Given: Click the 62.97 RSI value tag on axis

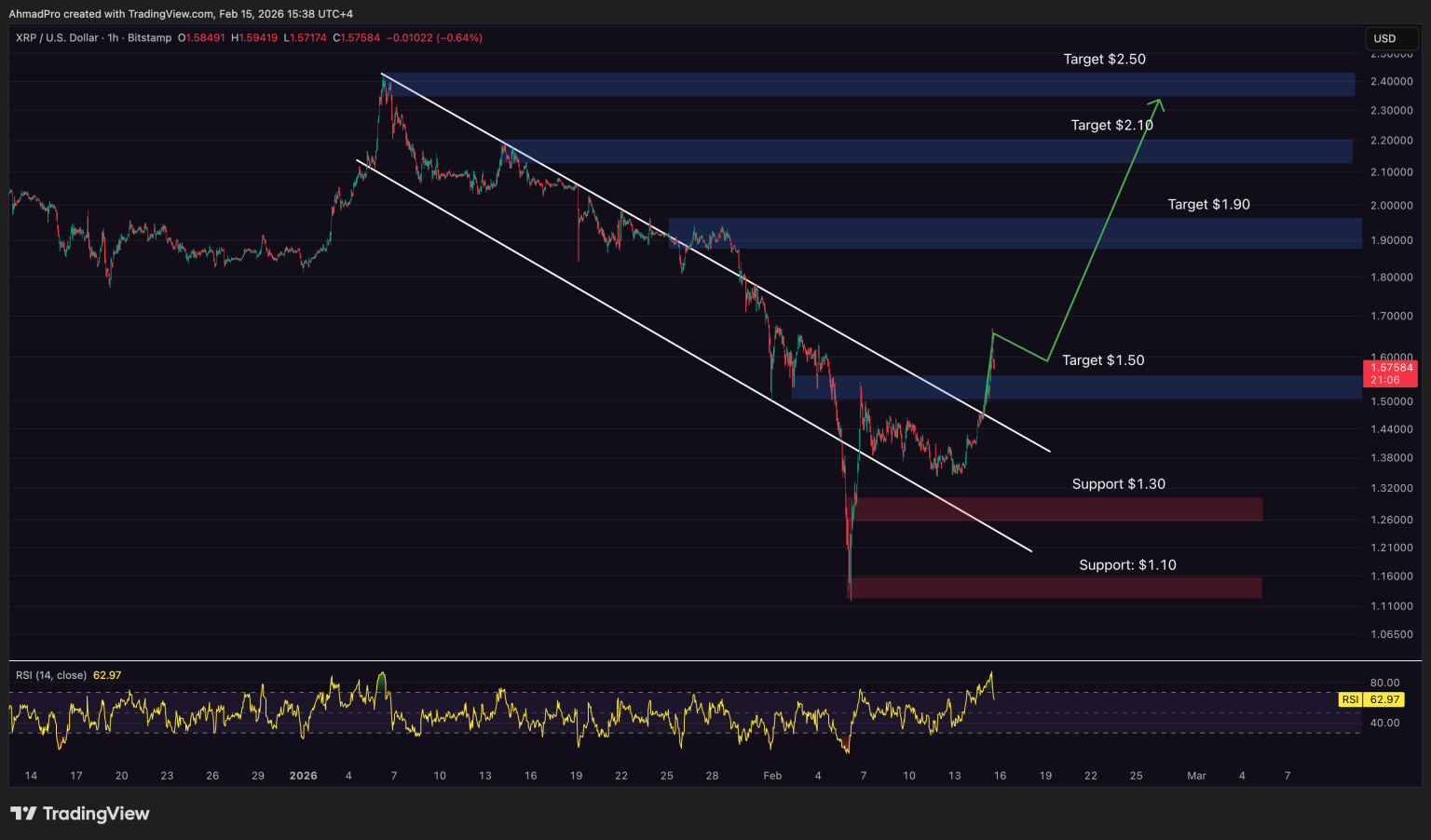Looking at the screenshot, I should (x=1384, y=699).
